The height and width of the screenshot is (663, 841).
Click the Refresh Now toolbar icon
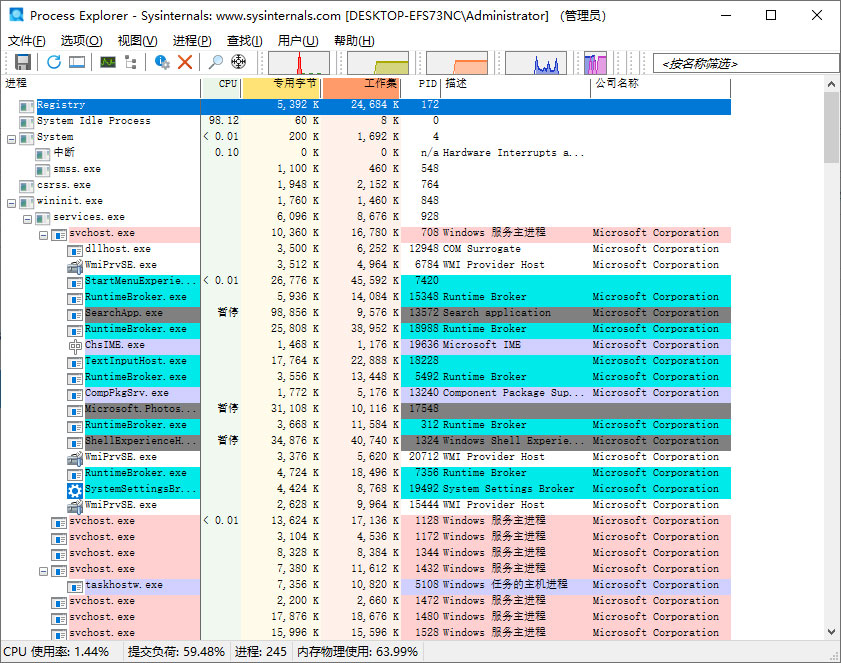click(x=54, y=62)
